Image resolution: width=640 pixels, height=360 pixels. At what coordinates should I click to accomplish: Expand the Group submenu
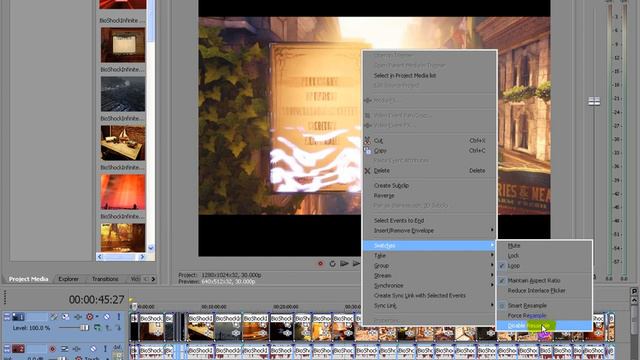(429, 266)
